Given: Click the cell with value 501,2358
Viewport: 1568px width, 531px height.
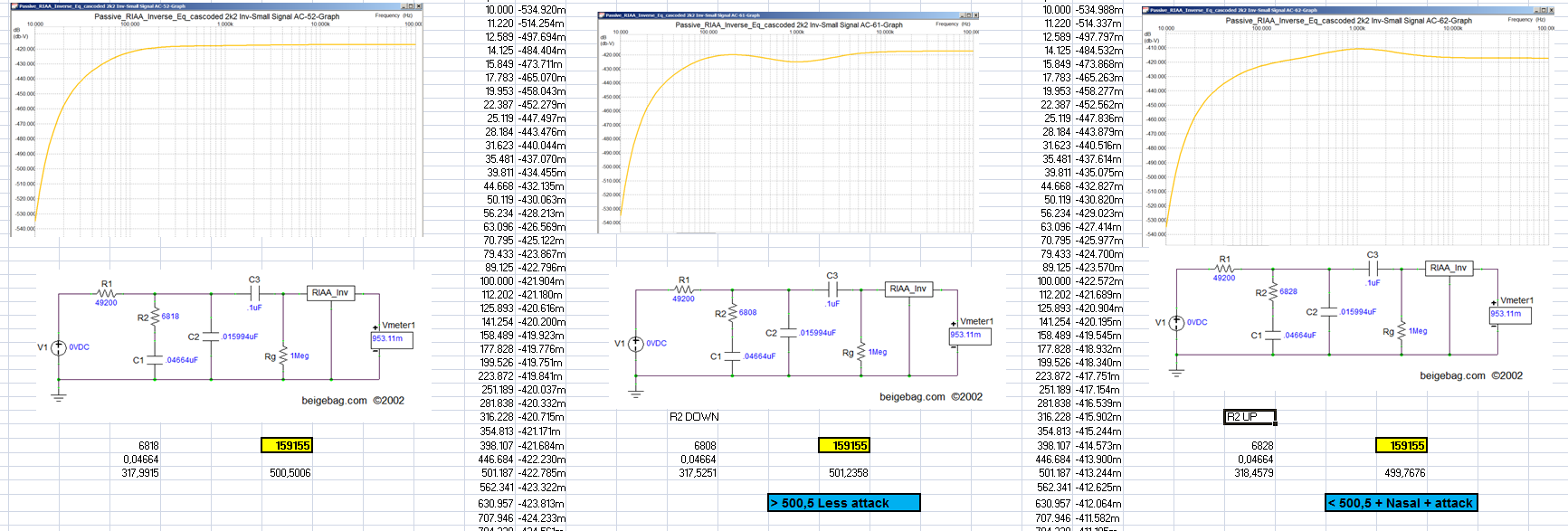Looking at the screenshot, I should pyautogui.click(x=849, y=473).
